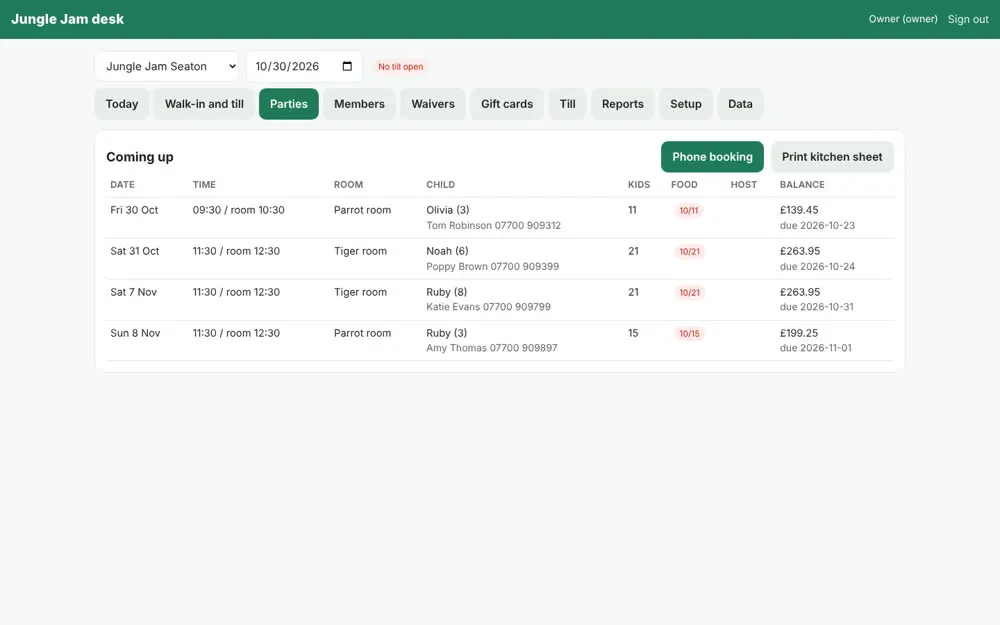Click Print kitchen sheet button
Image resolution: width=1000 pixels, height=625 pixels.
(832, 157)
